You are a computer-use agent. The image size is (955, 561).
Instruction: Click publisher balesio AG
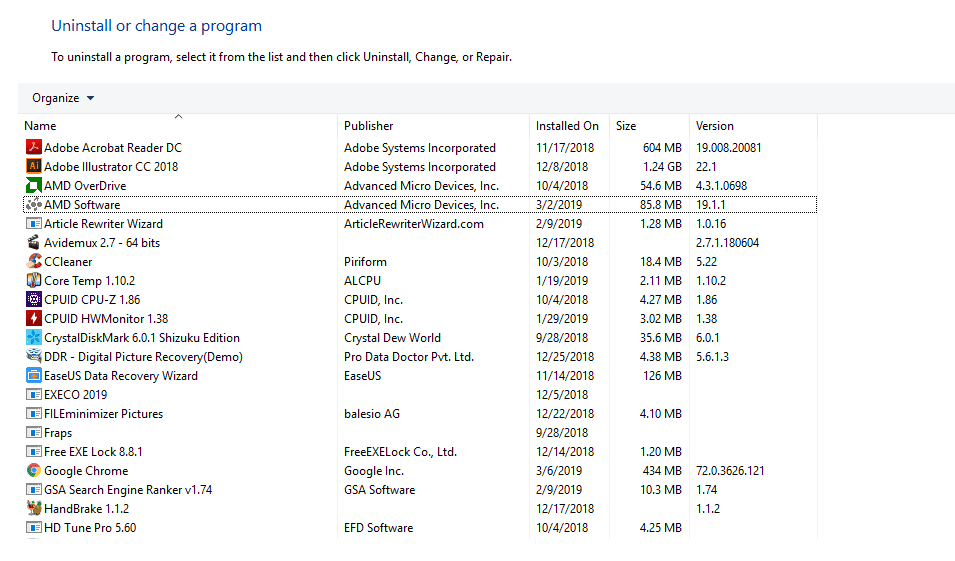click(x=372, y=414)
